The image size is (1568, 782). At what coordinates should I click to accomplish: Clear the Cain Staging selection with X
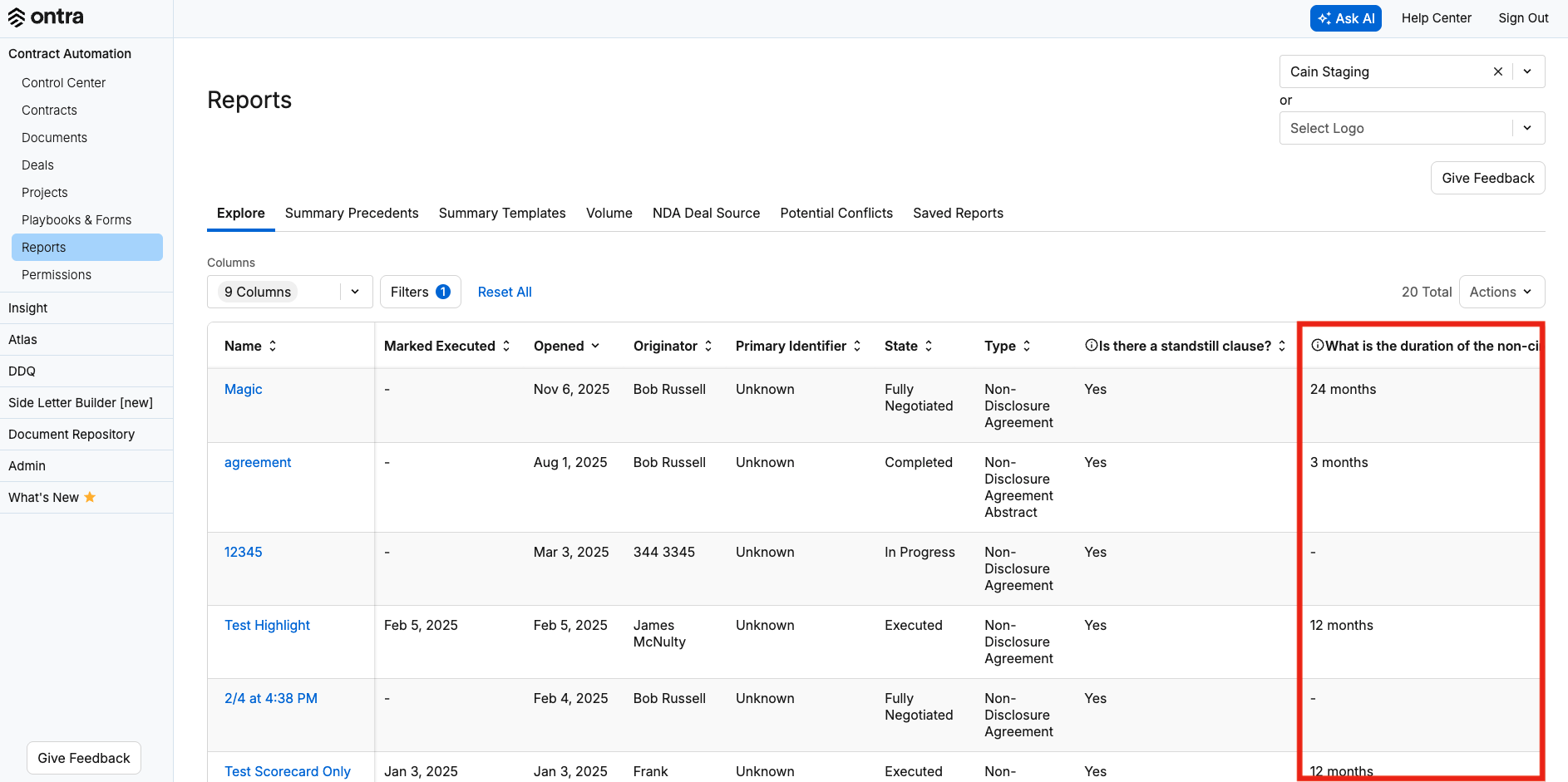(x=1497, y=71)
